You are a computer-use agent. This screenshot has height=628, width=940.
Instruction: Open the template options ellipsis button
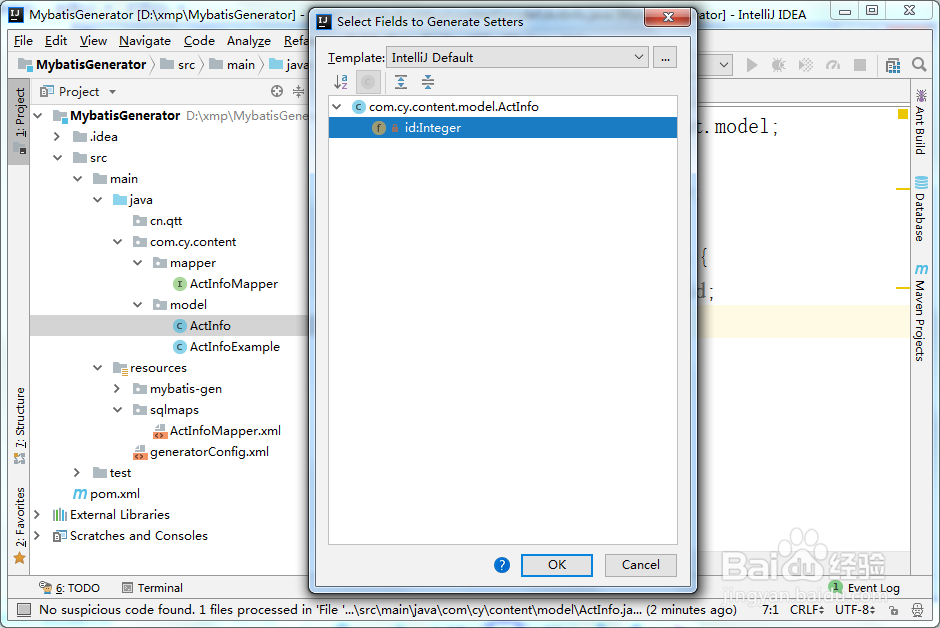pyautogui.click(x=665, y=58)
